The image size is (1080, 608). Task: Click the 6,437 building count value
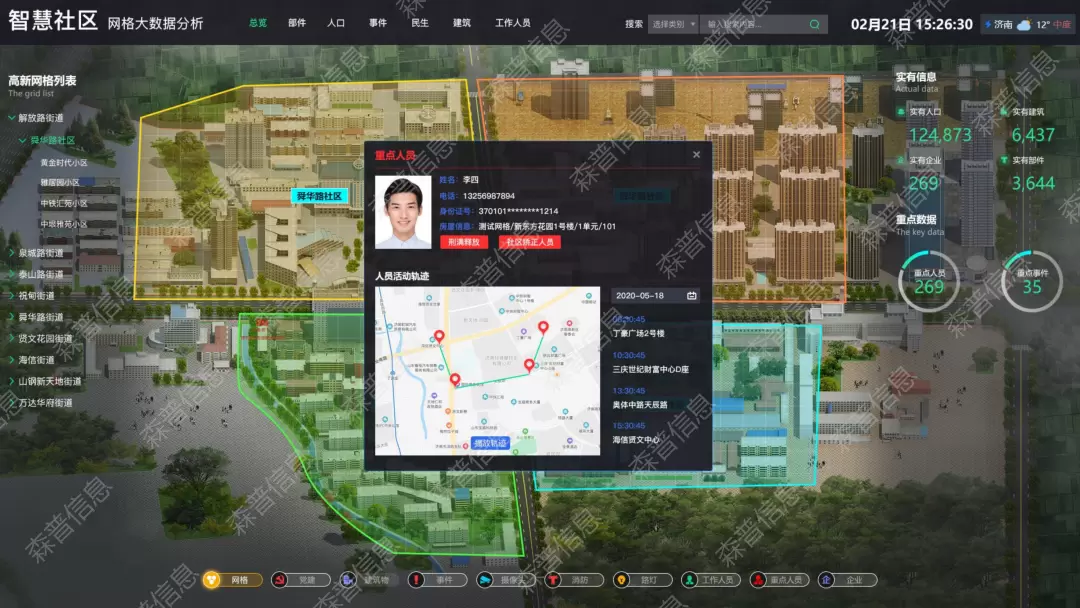[x=1032, y=135]
